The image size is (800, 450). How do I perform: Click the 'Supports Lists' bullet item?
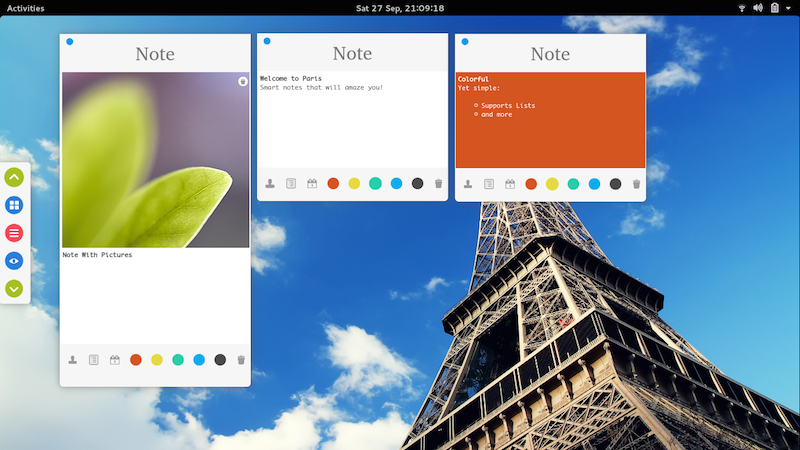(x=508, y=106)
